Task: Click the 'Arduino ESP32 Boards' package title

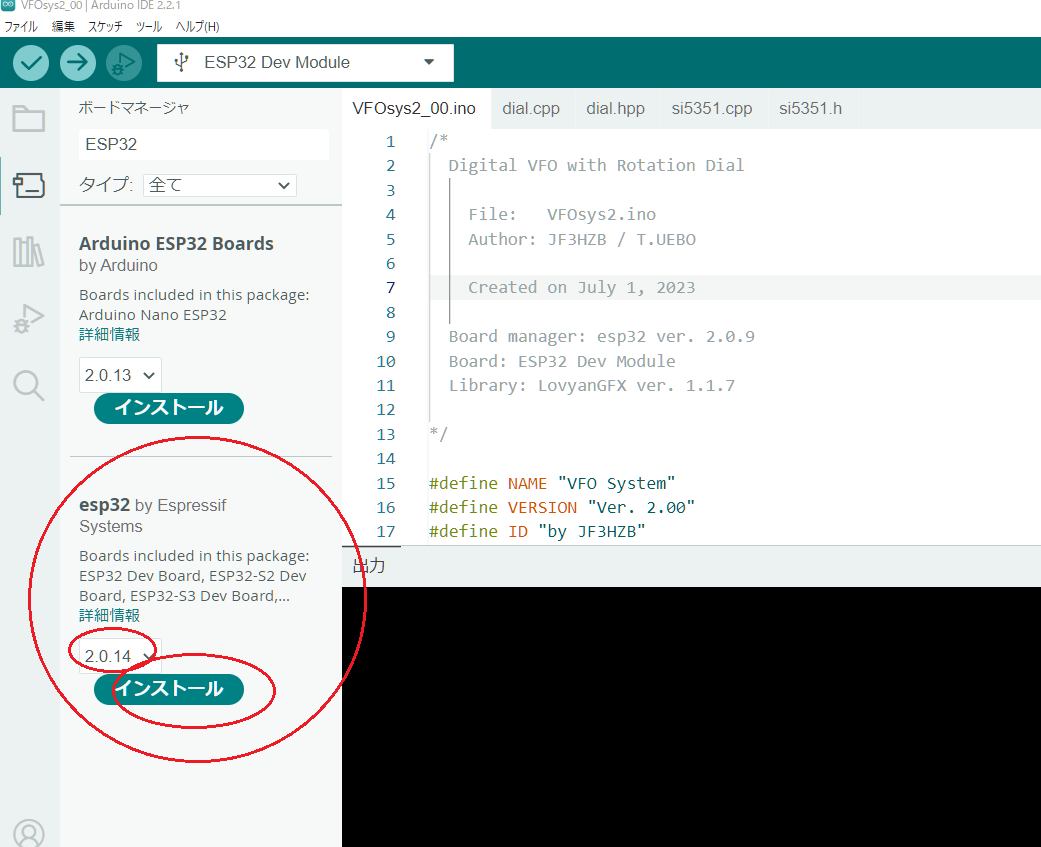Action: (176, 244)
